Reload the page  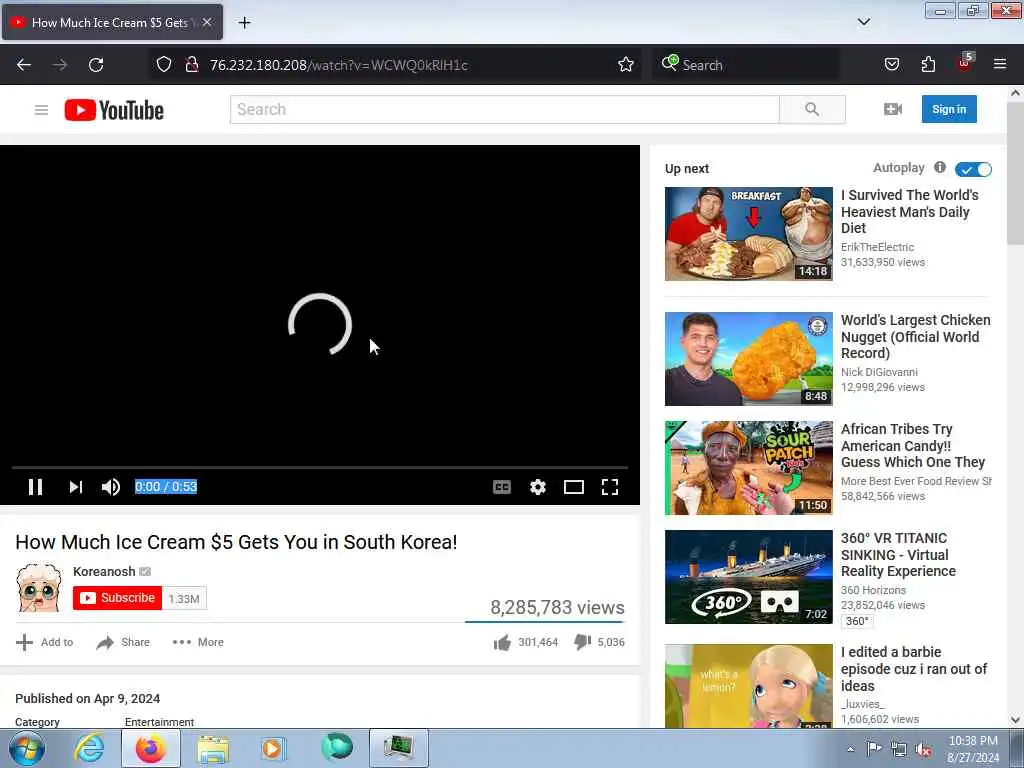pyautogui.click(x=96, y=65)
